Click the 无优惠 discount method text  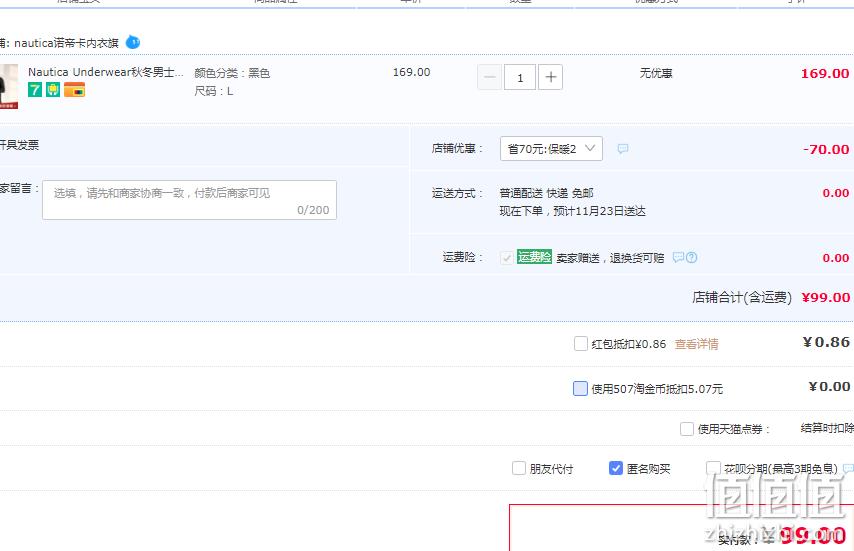(x=656, y=73)
